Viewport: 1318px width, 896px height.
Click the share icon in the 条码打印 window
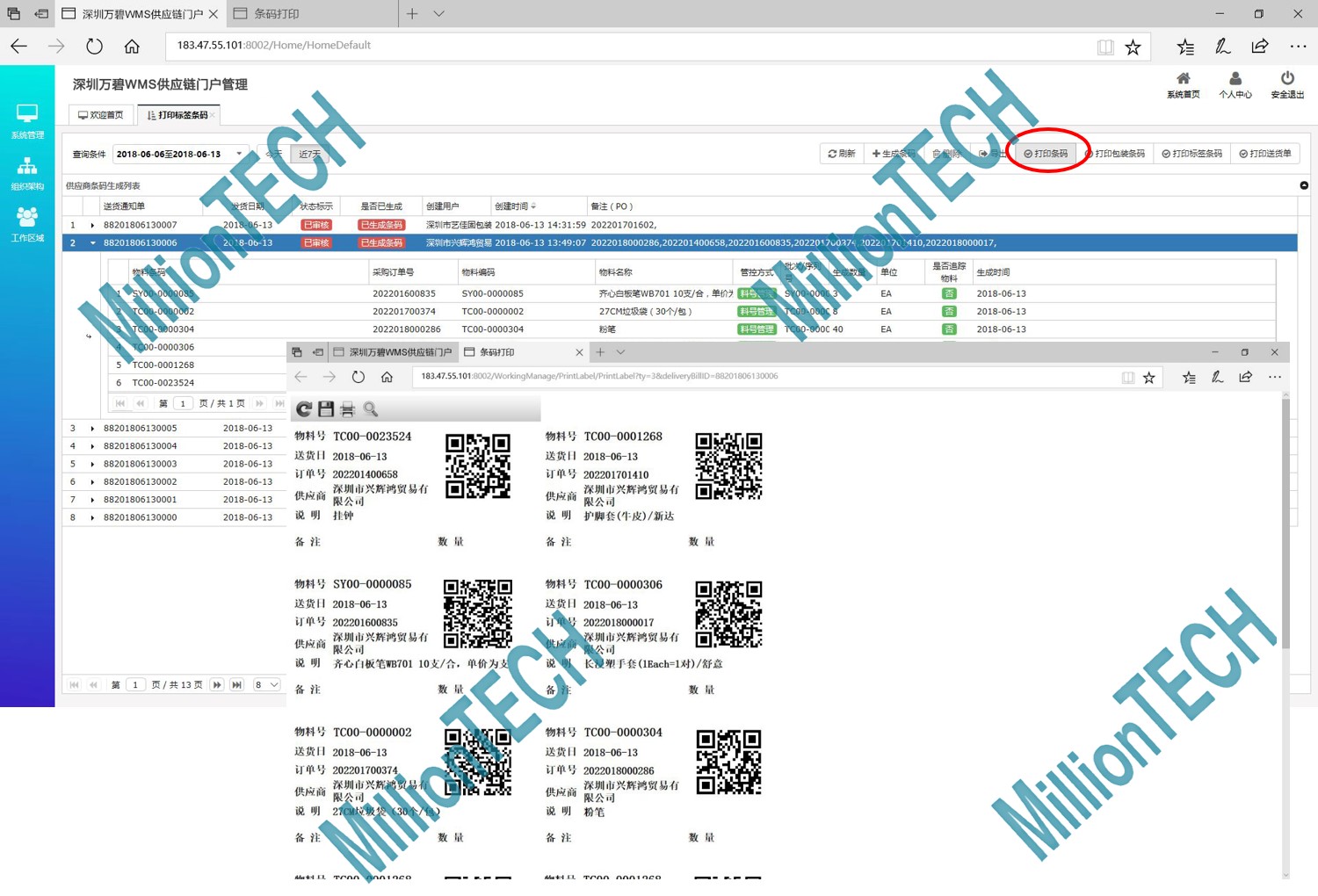pos(1246,378)
